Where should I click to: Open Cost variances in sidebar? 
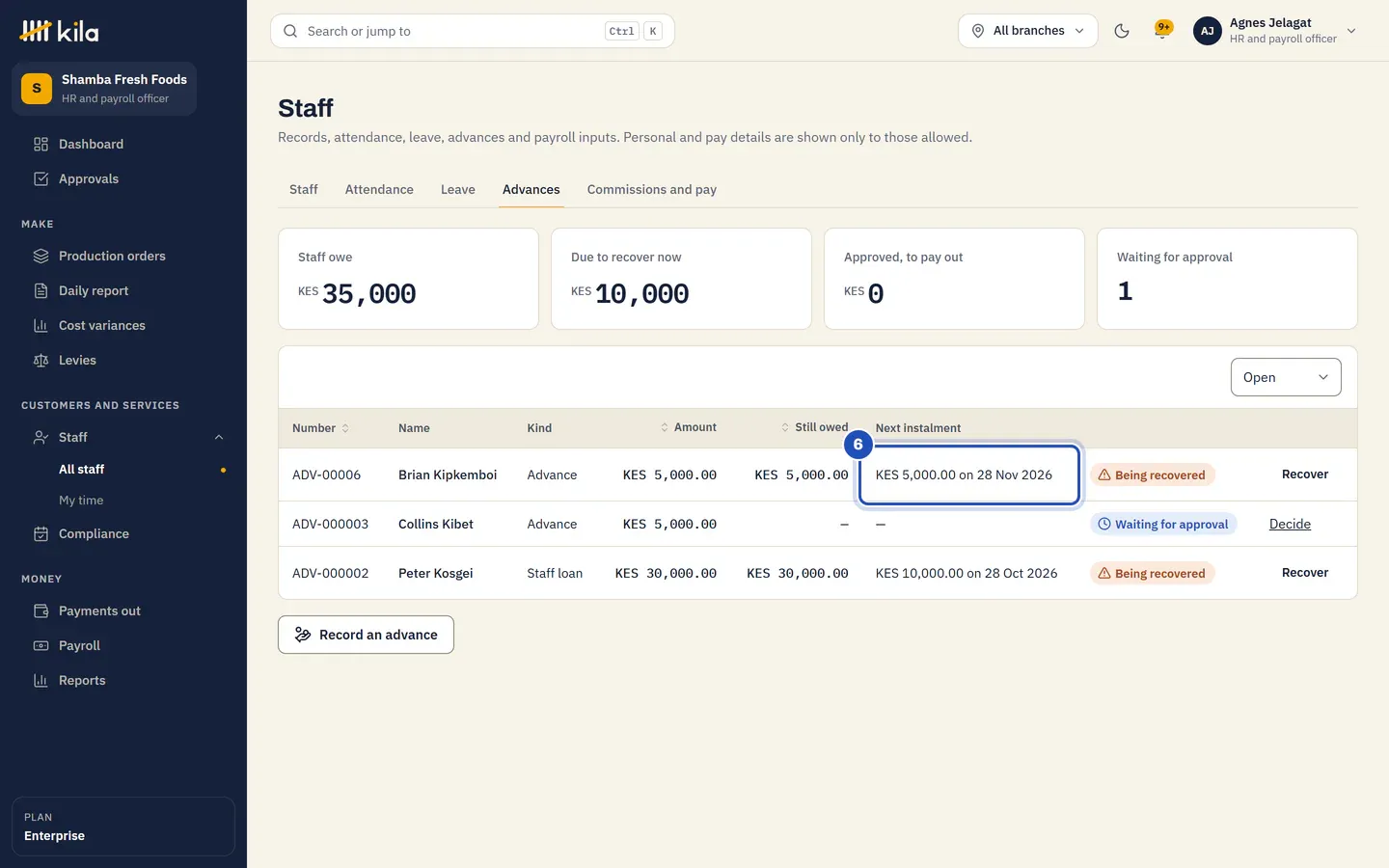[x=123, y=325]
